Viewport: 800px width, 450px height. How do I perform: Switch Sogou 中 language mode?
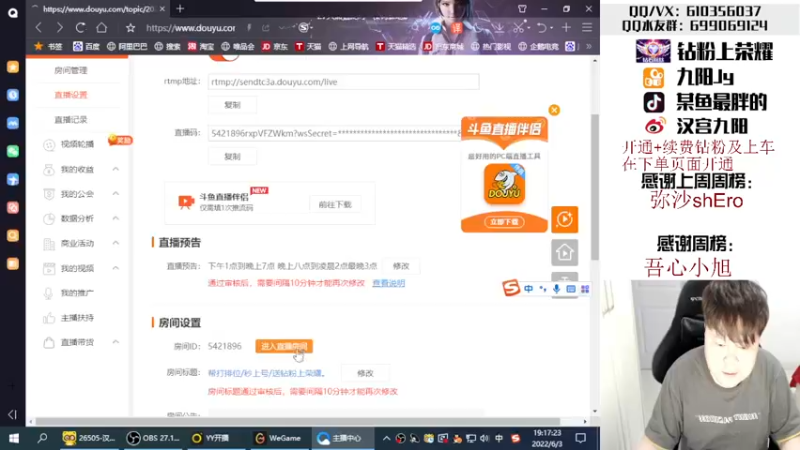coord(529,289)
